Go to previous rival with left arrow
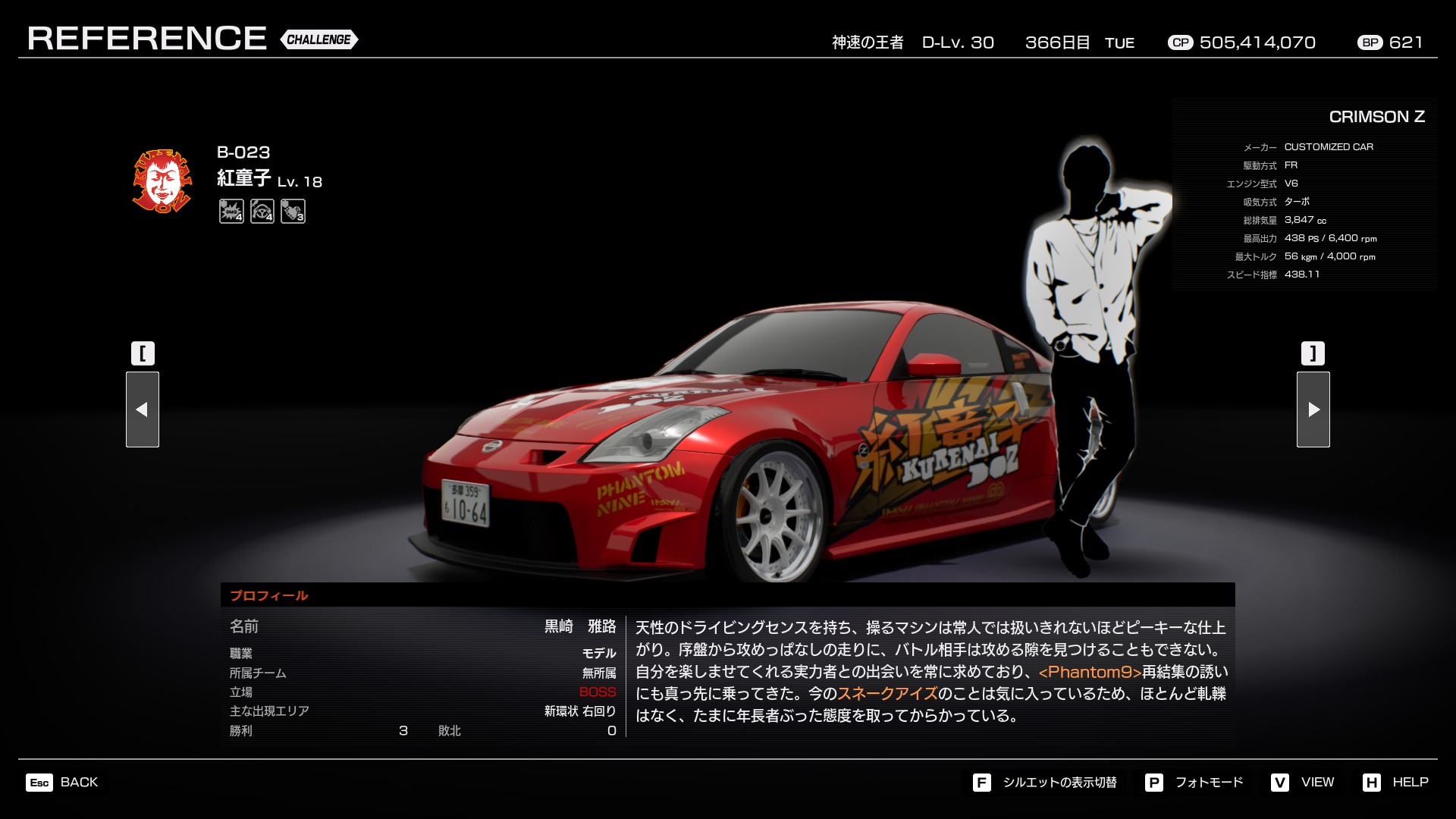Image resolution: width=1456 pixels, height=819 pixels. pyautogui.click(x=143, y=409)
